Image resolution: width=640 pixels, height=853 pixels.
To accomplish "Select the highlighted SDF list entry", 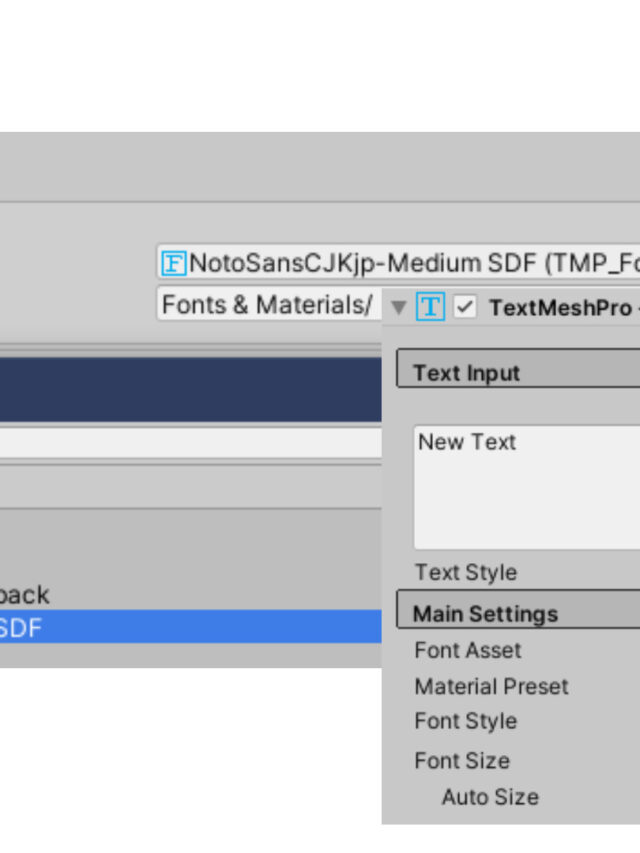I will [x=190, y=628].
